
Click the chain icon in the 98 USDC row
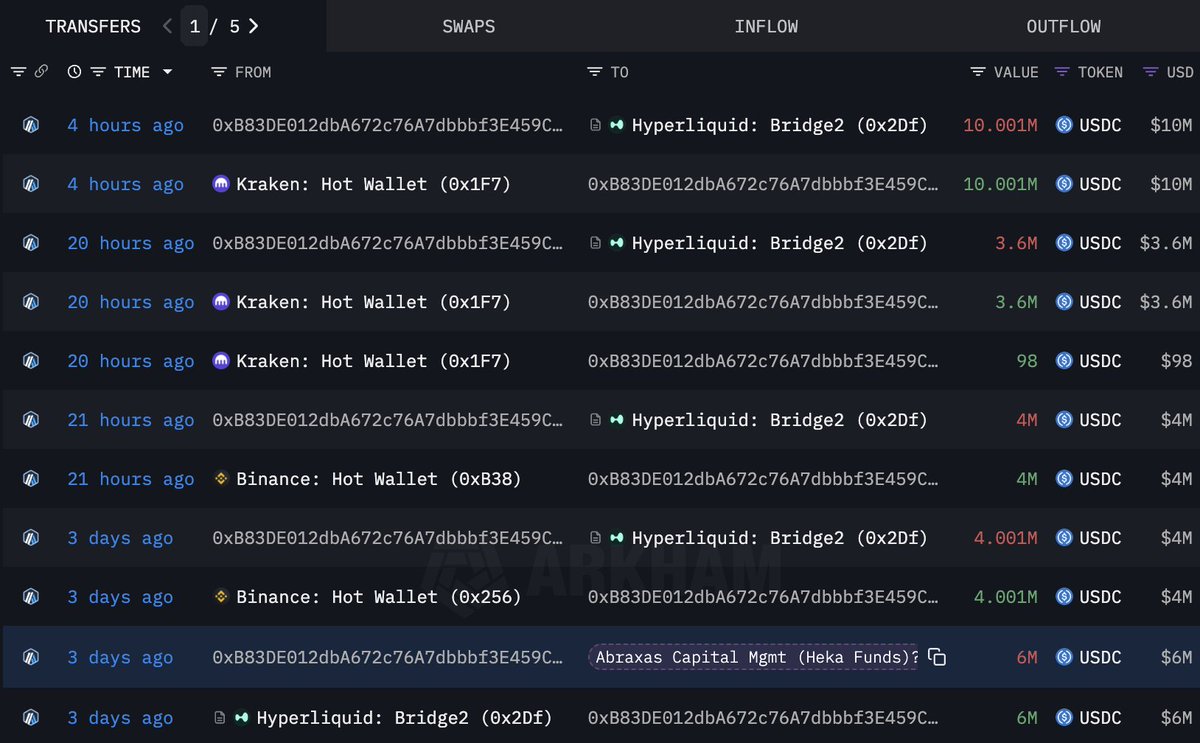31,361
